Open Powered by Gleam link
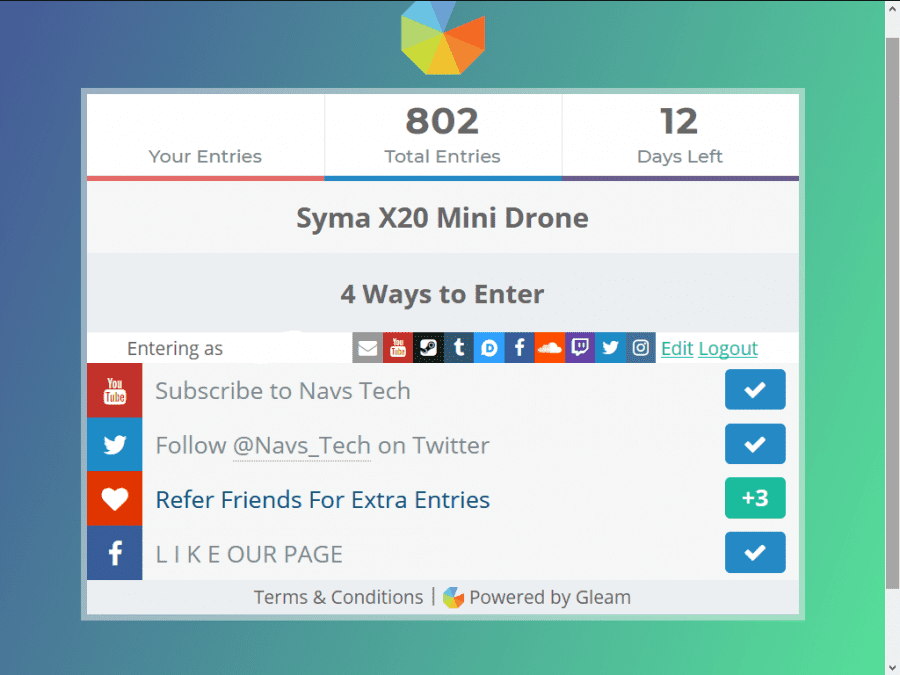The width and height of the screenshot is (900, 675). pos(550,598)
